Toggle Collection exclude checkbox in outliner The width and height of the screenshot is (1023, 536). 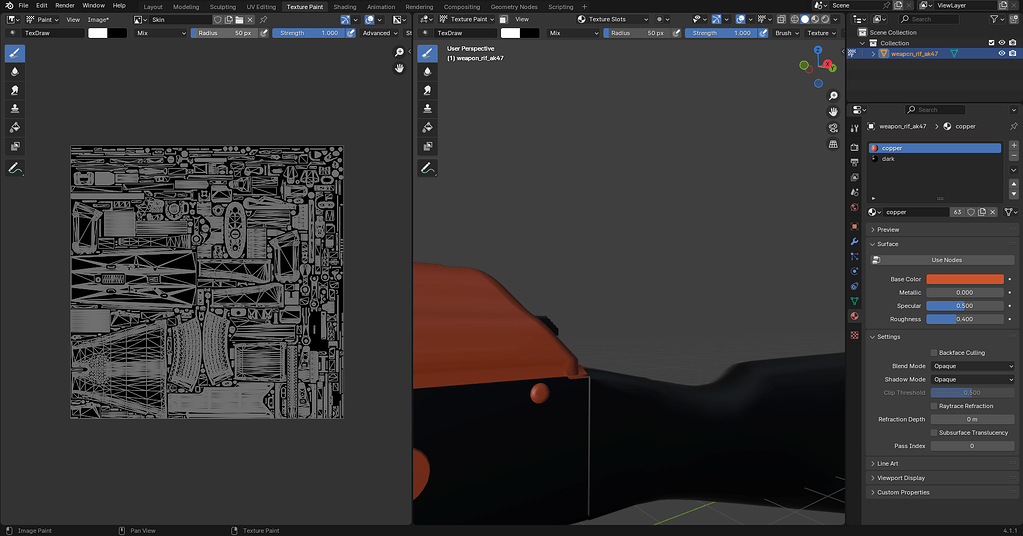tap(992, 43)
